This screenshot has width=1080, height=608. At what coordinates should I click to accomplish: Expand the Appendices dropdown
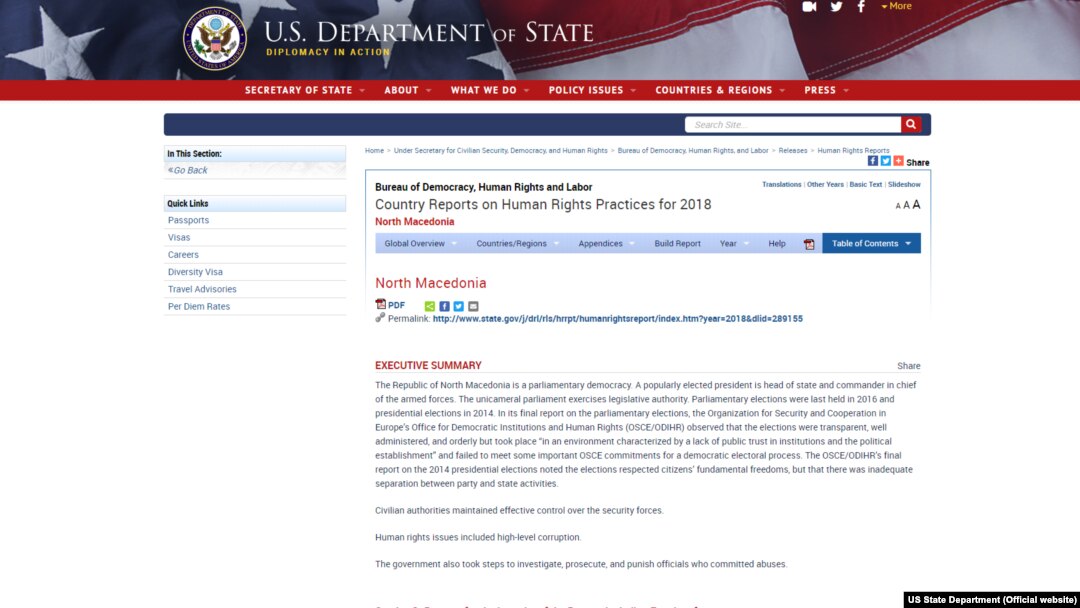[606, 244]
